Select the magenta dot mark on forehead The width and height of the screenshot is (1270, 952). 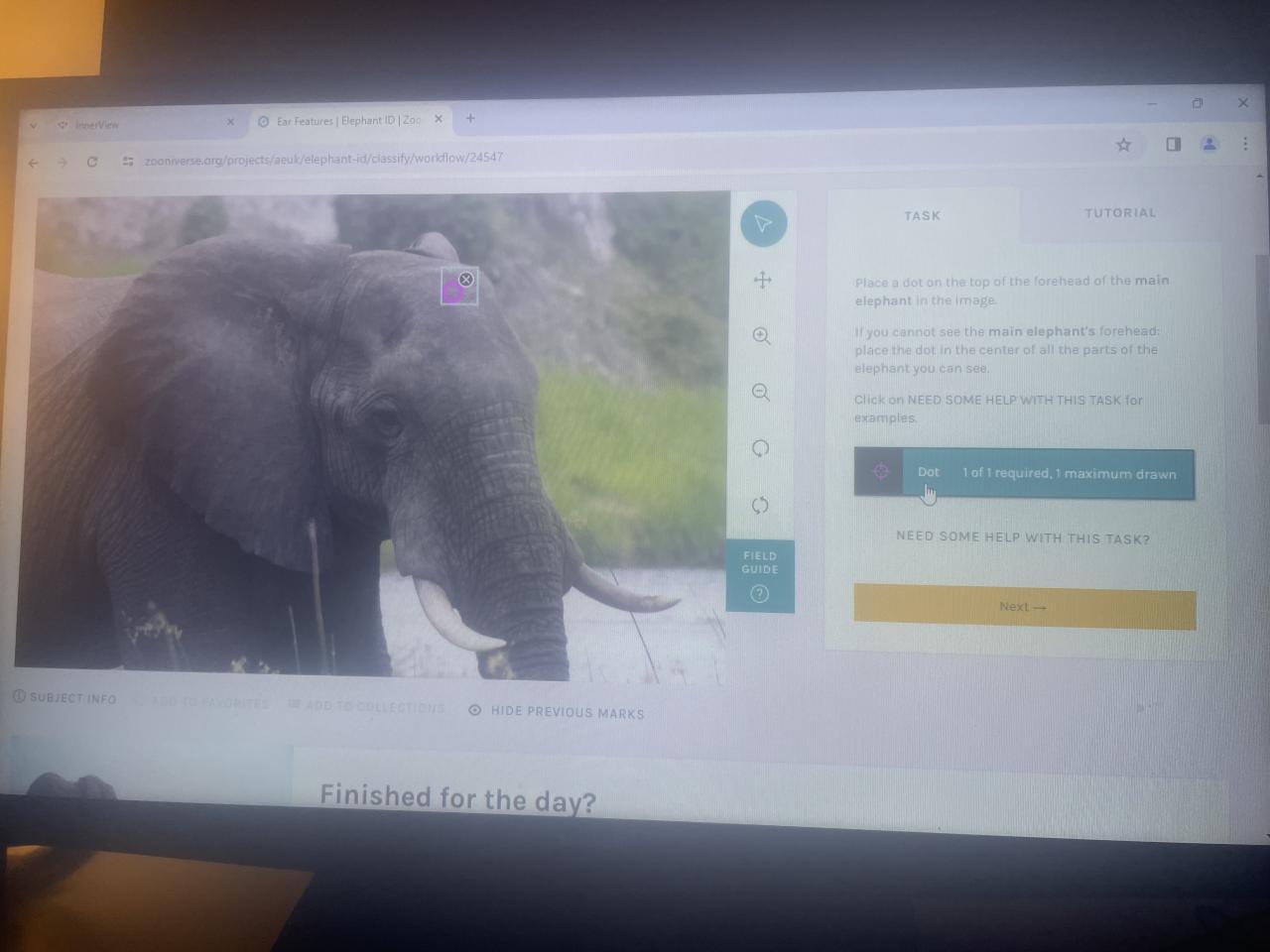point(452,293)
